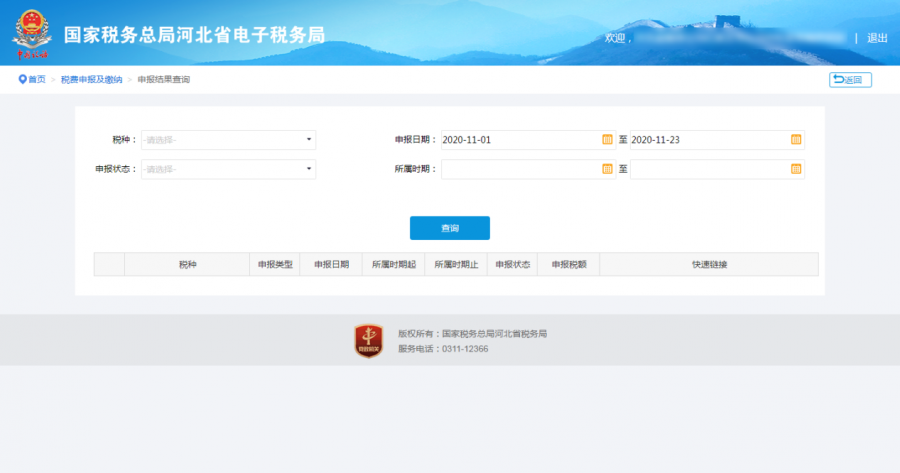
Task: Click the footer red shield badge icon
Action: pos(369,341)
